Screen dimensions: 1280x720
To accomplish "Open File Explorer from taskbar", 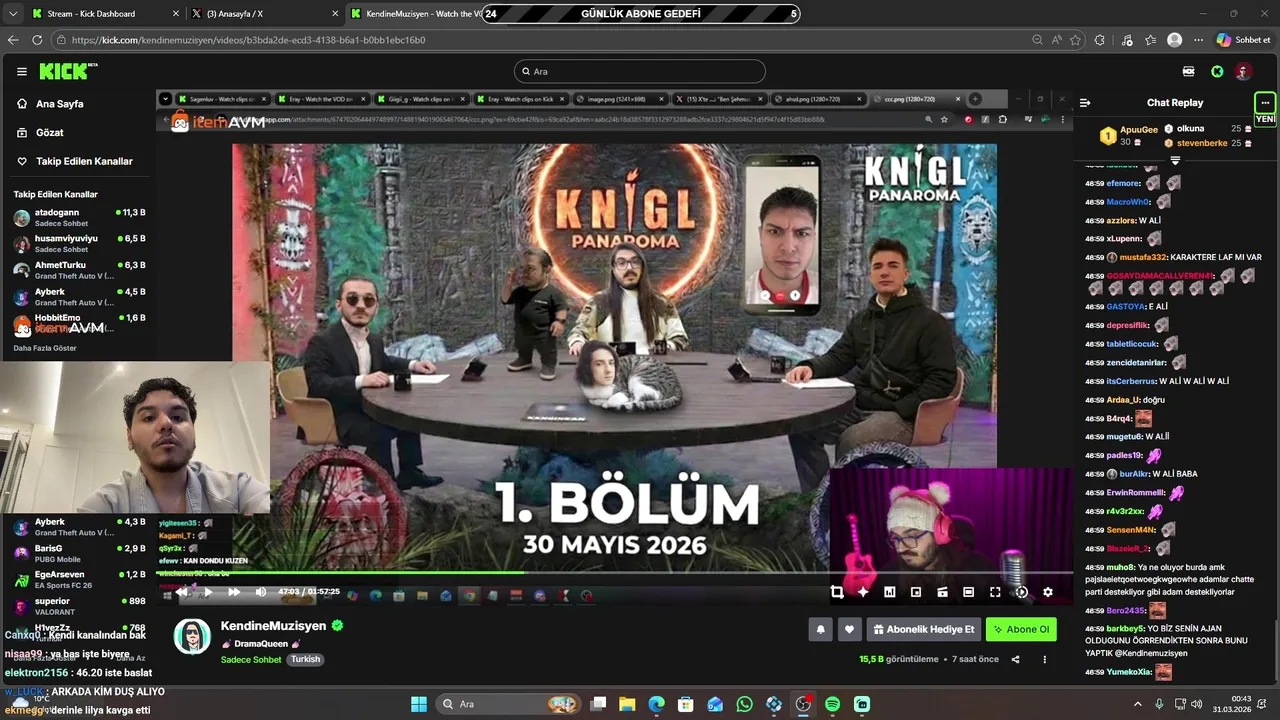I will pos(627,704).
